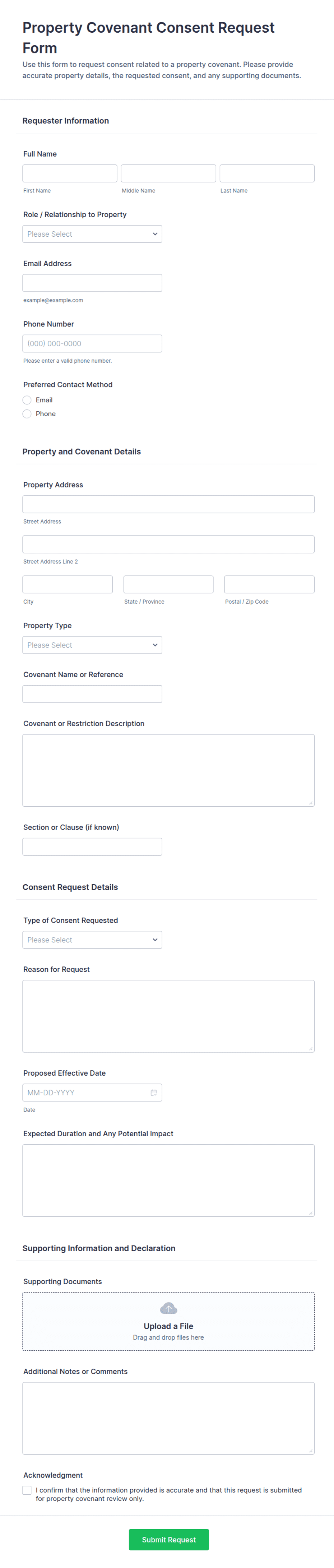
Task: Open the Property Type dropdown
Action: point(92,645)
